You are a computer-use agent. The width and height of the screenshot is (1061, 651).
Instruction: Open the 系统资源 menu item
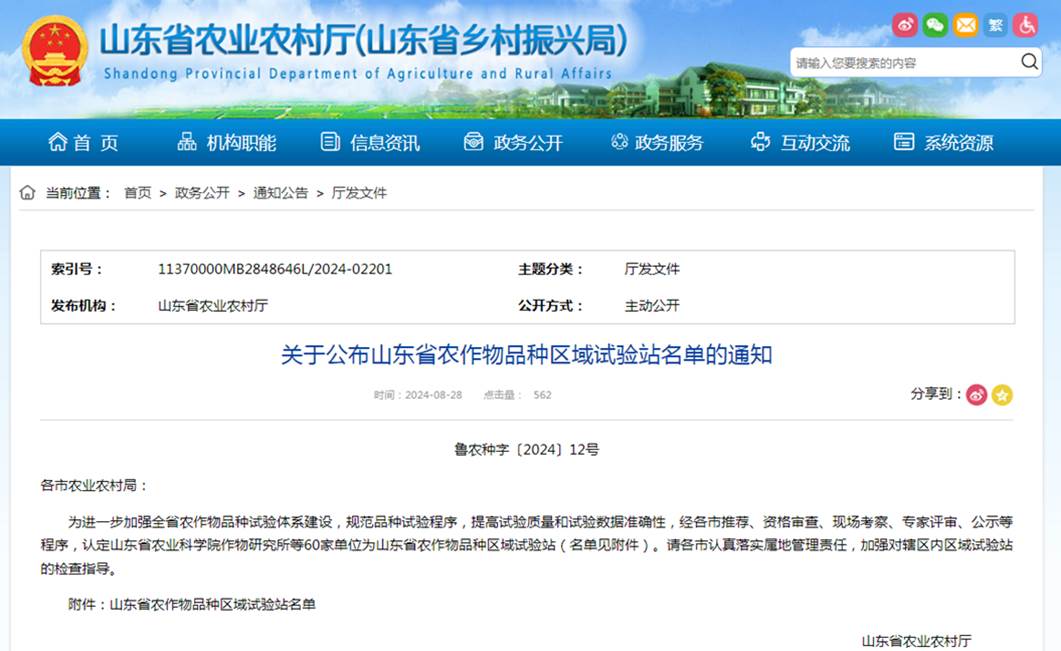click(x=944, y=143)
